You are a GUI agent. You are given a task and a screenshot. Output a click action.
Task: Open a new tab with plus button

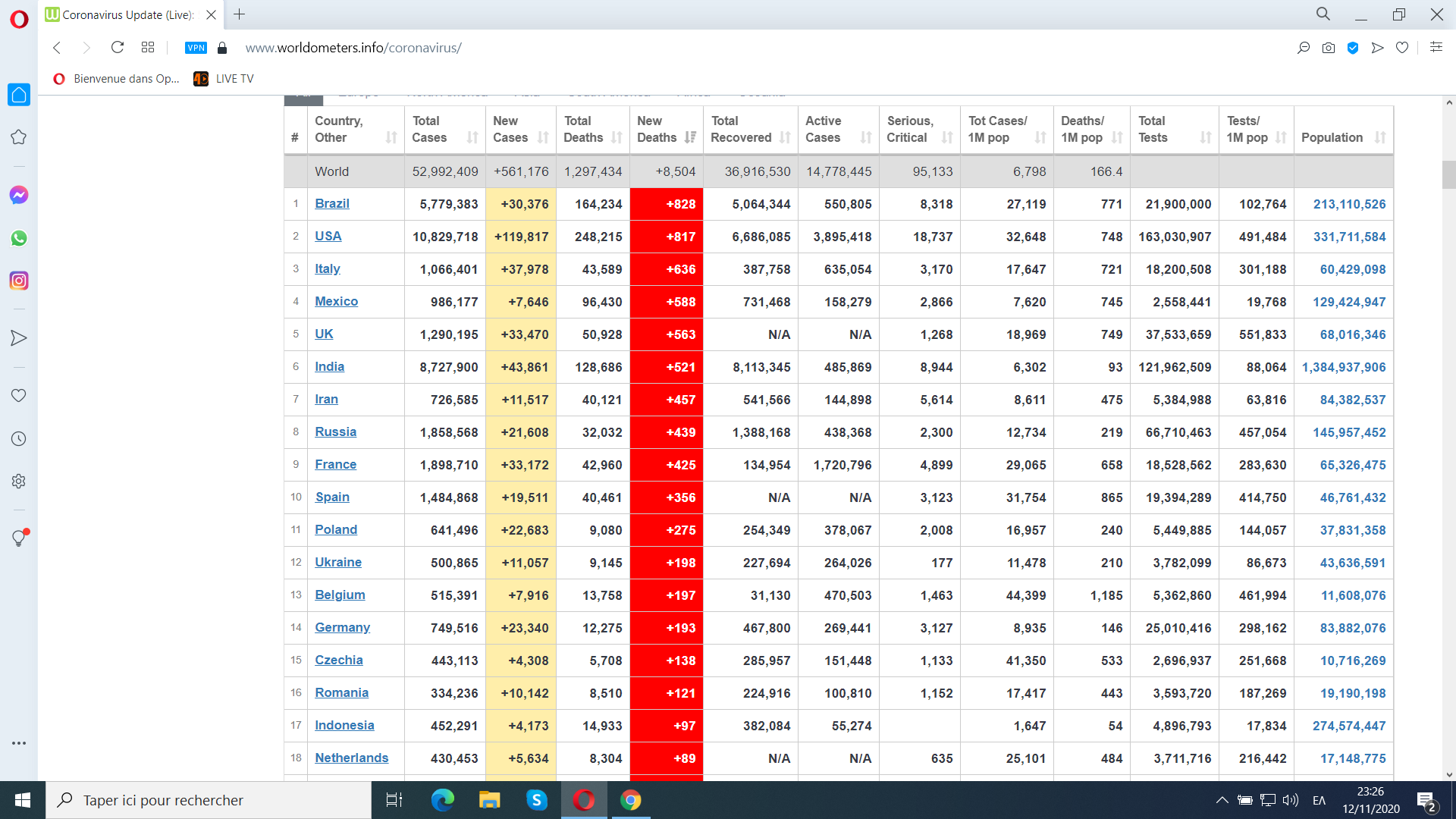(240, 14)
